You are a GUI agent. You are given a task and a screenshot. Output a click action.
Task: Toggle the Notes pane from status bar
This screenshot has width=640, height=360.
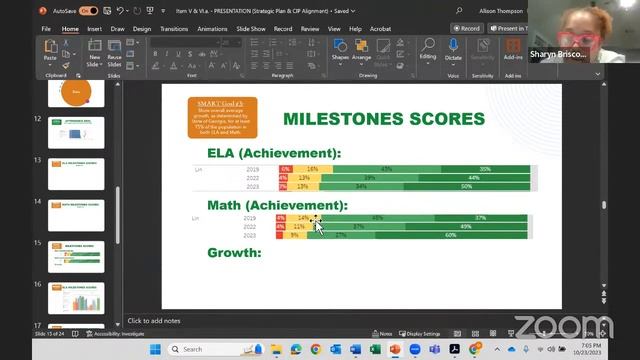pos(382,333)
